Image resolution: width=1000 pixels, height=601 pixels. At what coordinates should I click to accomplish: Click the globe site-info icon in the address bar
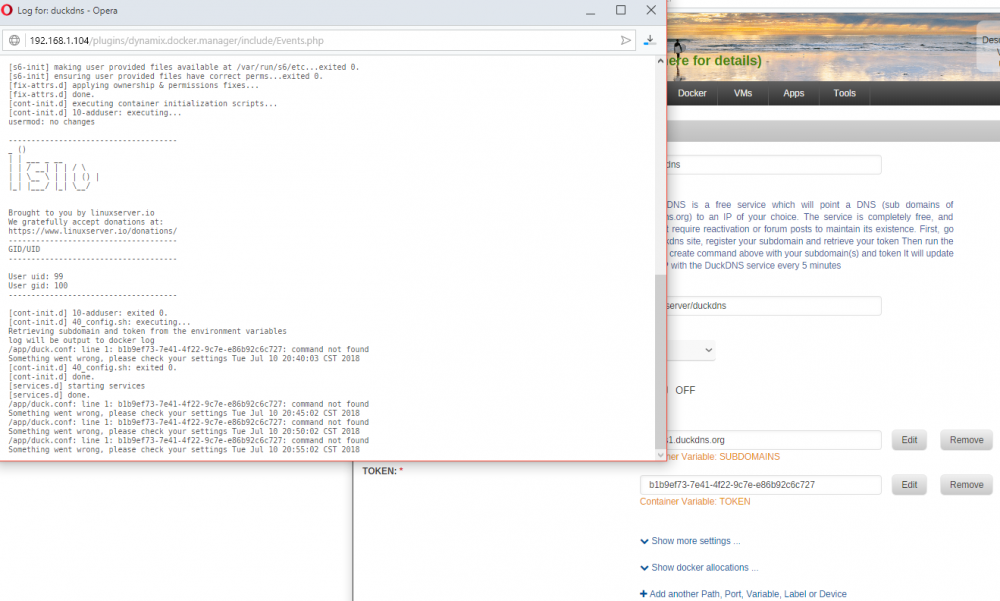[x=14, y=40]
